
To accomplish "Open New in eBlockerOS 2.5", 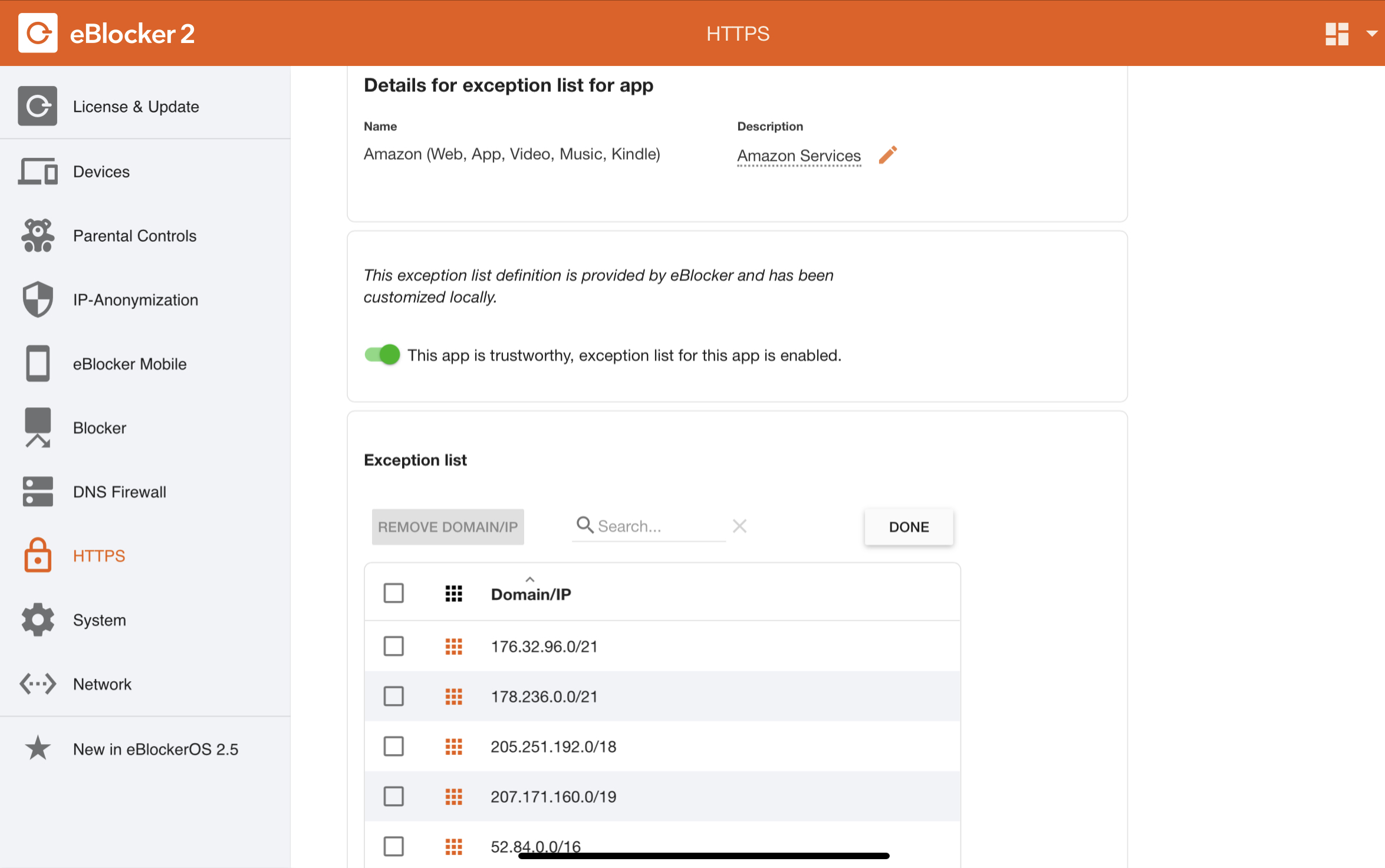I will (156, 750).
